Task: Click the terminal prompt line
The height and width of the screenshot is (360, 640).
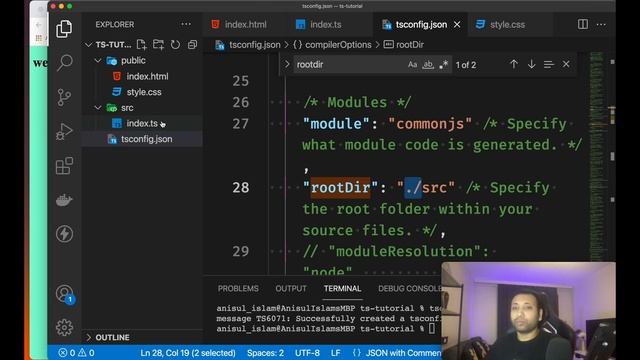Action: point(326,329)
